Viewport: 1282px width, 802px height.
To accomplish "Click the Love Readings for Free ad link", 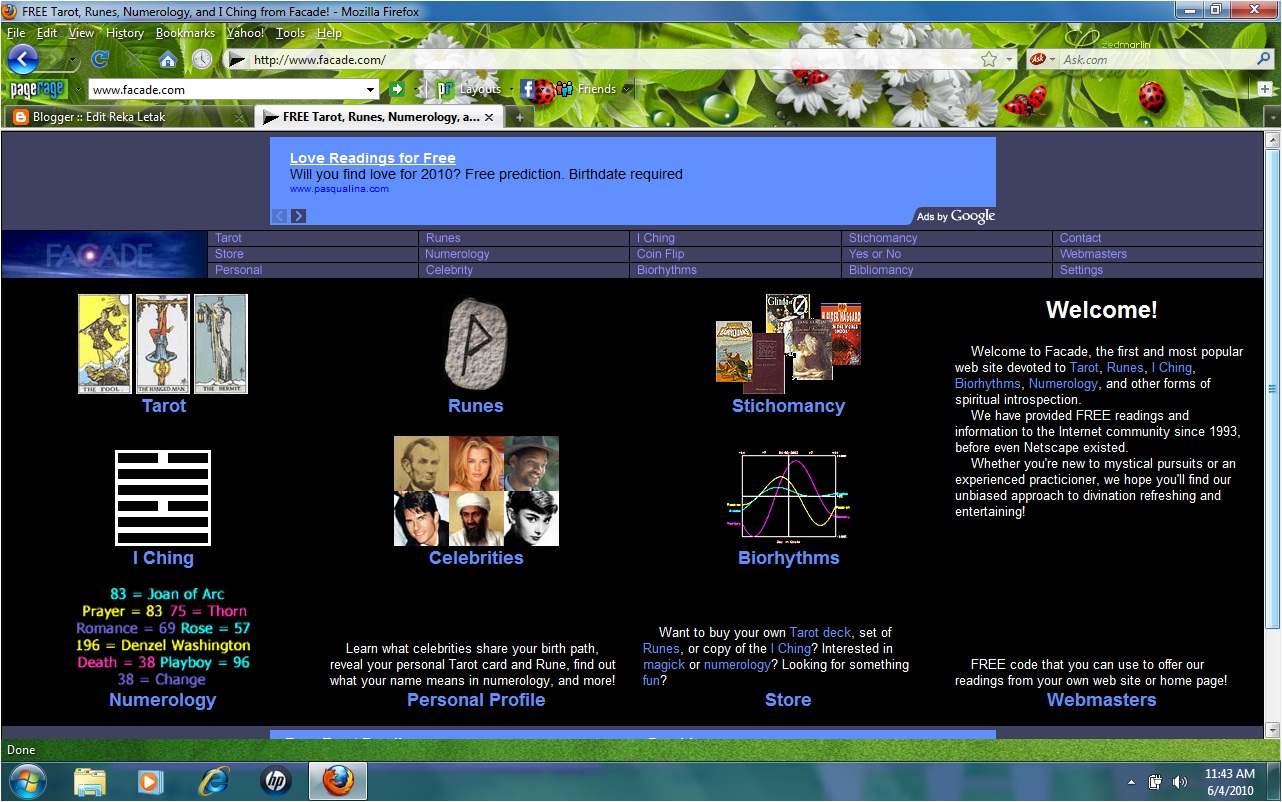I will pyautogui.click(x=372, y=158).
